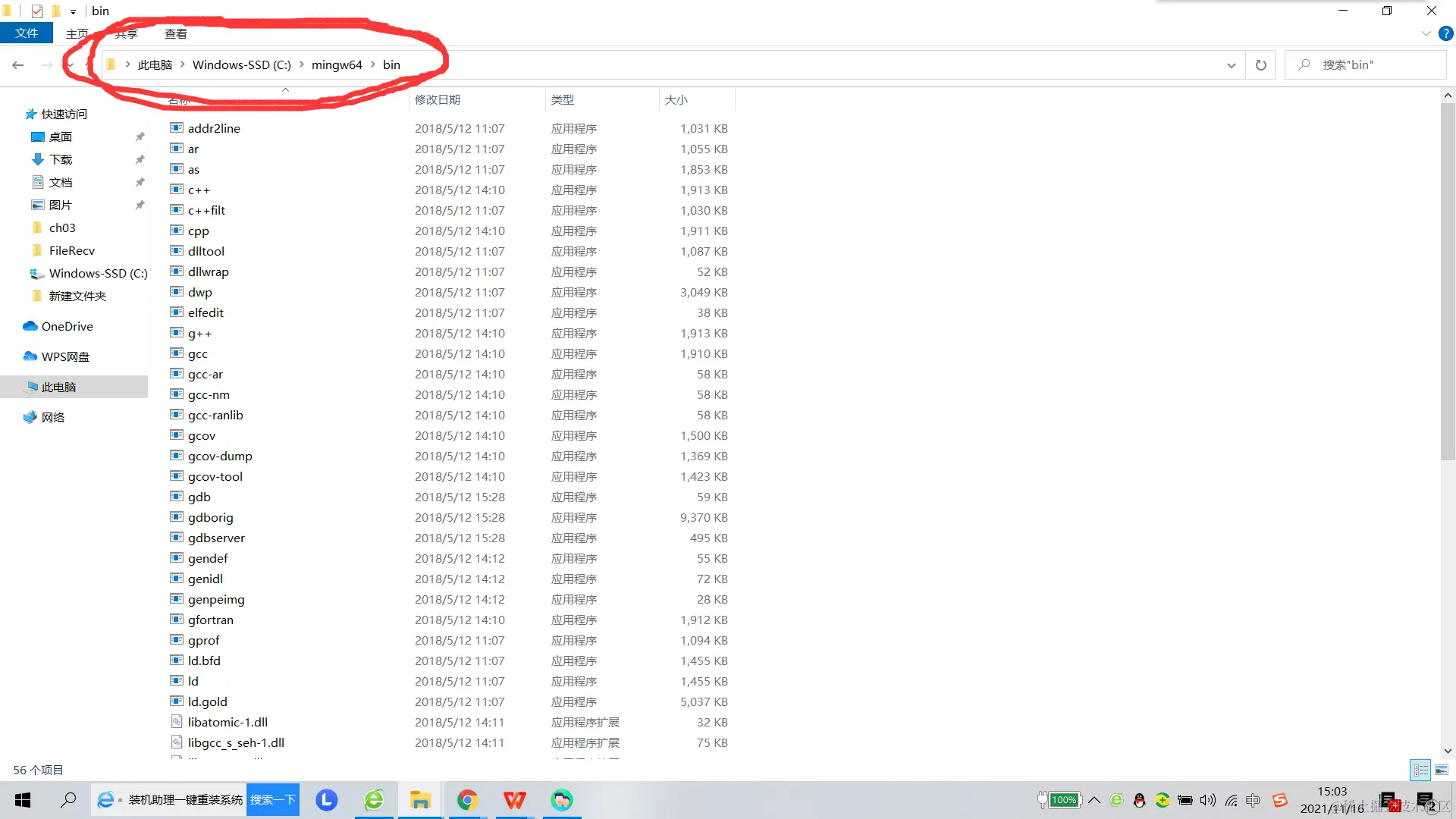Select the gcc application file
The height and width of the screenshot is (819, 1456).
(198, 353)
